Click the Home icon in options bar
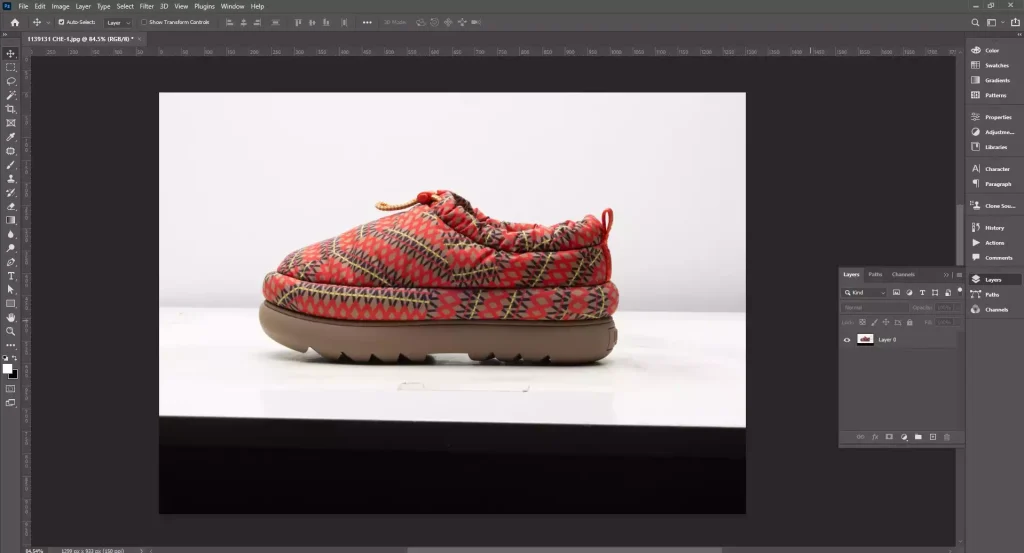Image resolution: width=1024 pixels, height=553 pixels. [14, 22]
